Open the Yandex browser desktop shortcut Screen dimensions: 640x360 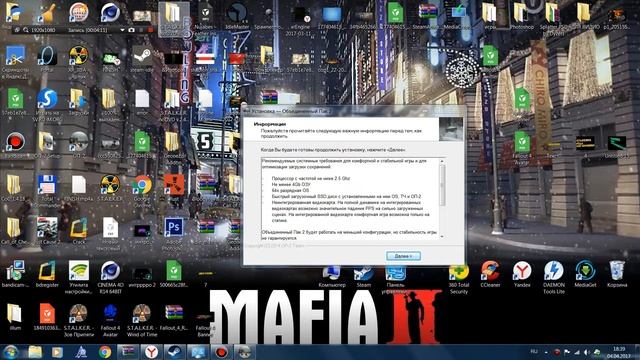pyautogui.click(x=522, y=274)
